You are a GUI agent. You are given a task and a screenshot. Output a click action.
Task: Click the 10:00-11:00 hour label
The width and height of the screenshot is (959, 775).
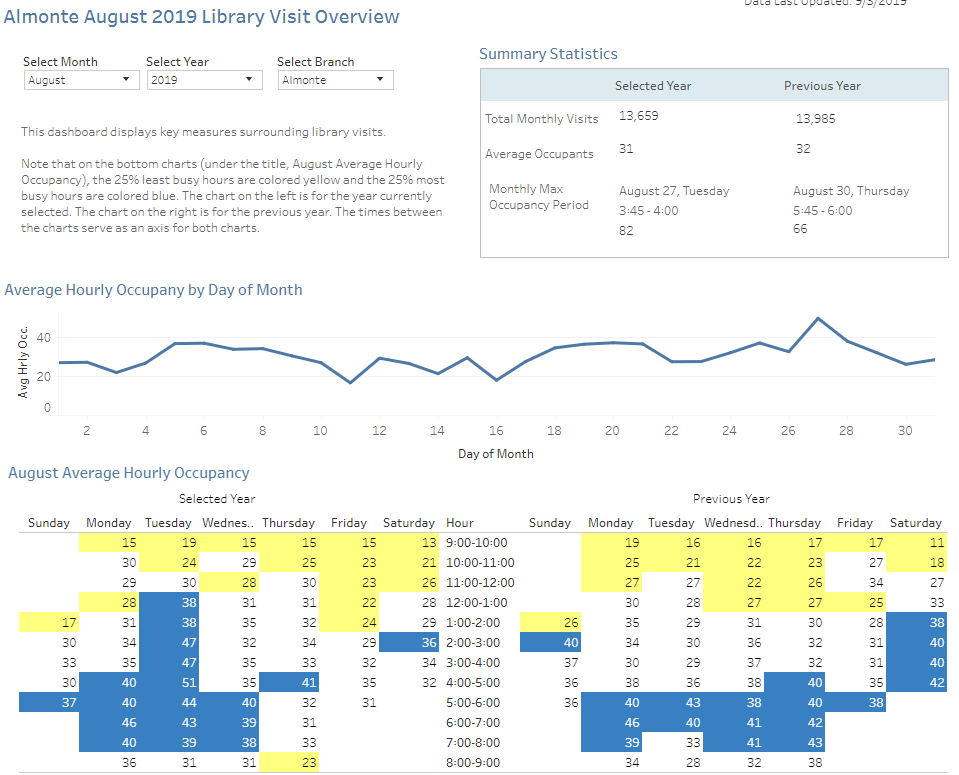point(480,563)
